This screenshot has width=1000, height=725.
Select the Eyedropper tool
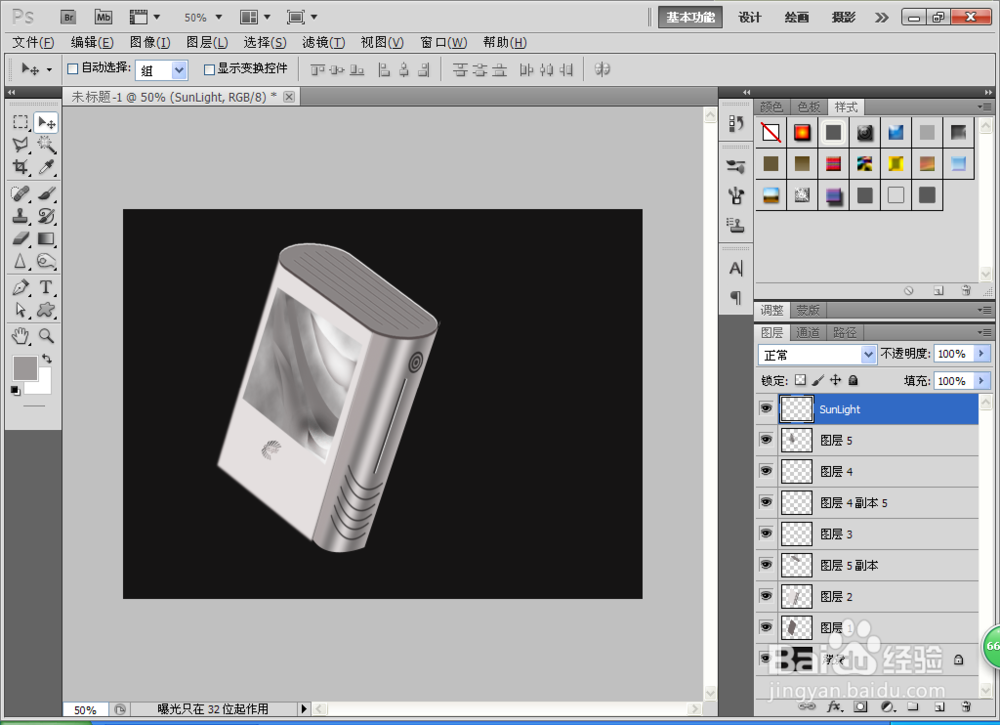pos(46,167)
